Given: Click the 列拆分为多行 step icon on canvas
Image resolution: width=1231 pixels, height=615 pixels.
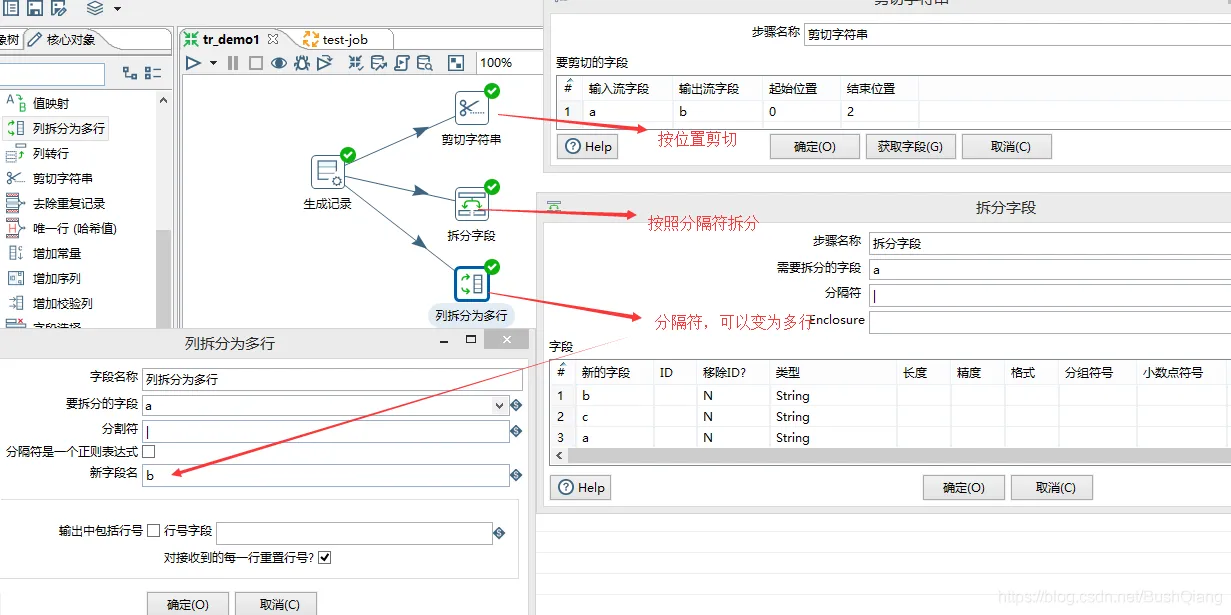Looking at the screenshot, I should (471, 283).
